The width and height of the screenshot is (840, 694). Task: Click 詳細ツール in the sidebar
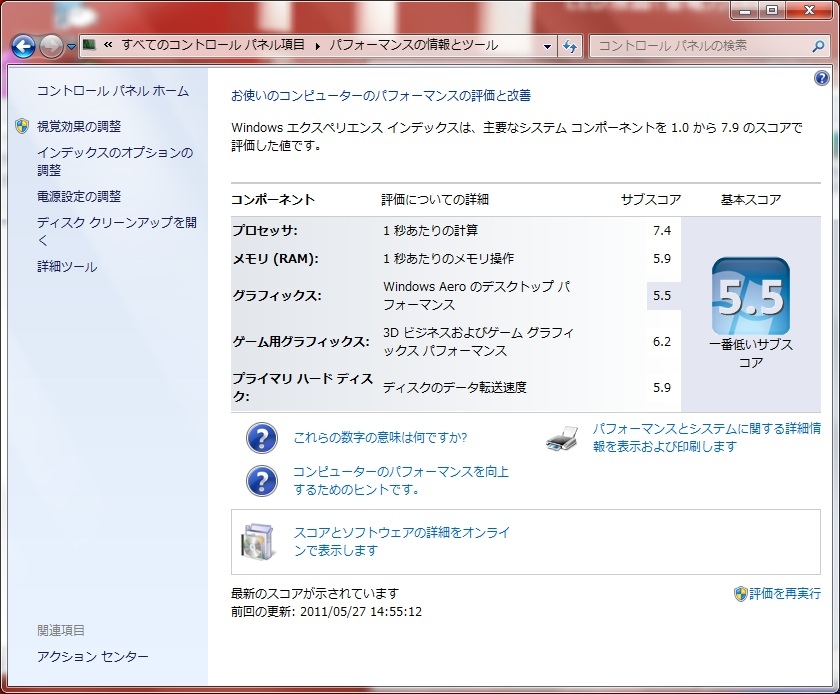67,267
